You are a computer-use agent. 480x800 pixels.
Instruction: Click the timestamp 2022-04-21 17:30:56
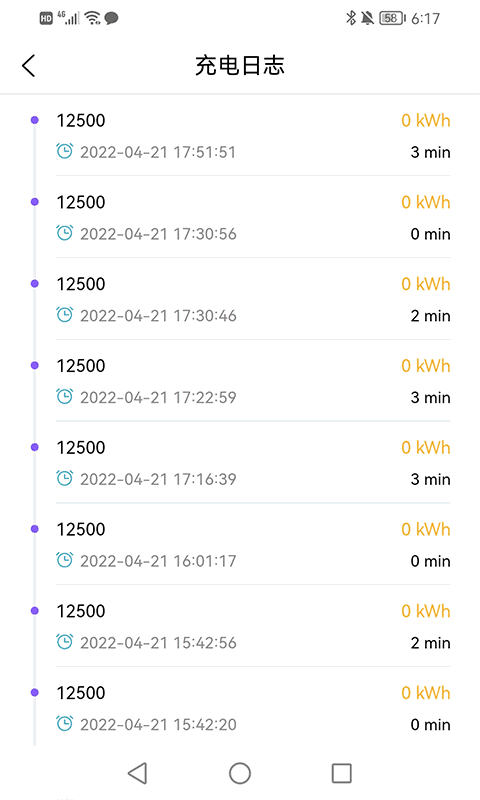pyautogui.click(x=158, y=234)
